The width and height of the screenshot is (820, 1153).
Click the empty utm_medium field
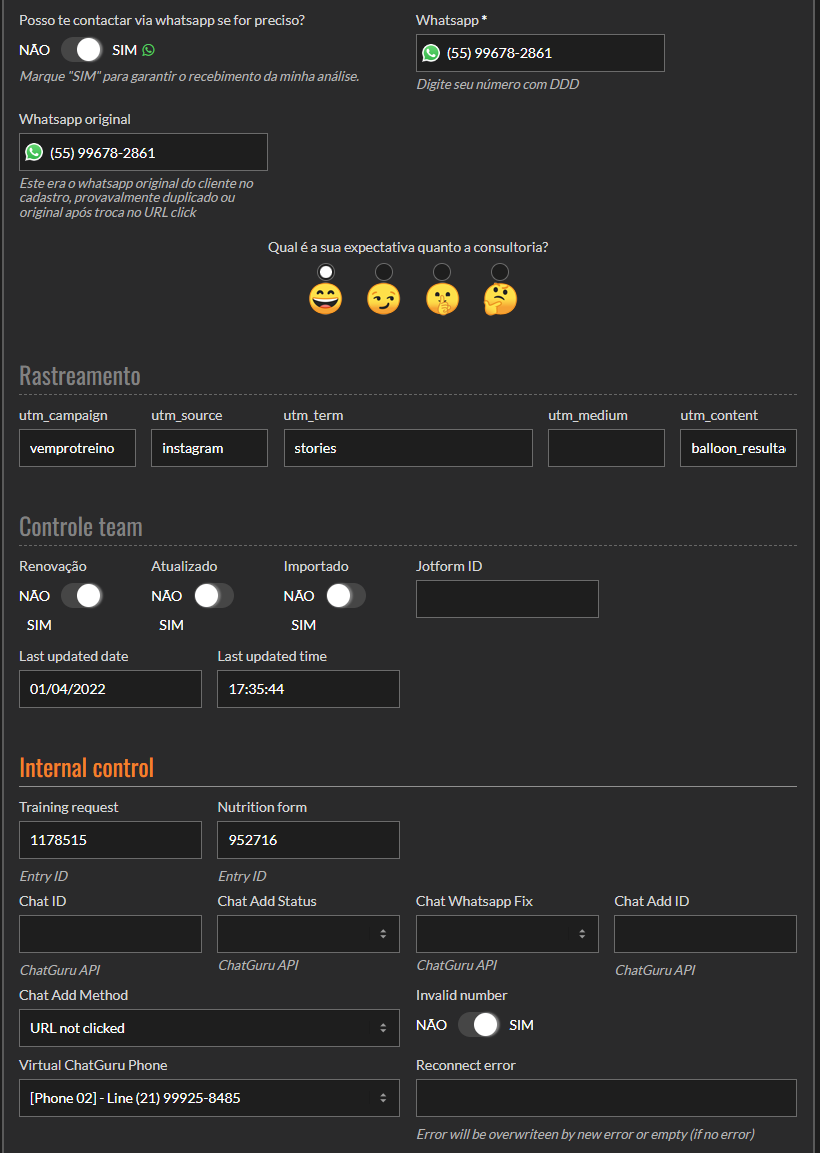[x=606, y=448]
